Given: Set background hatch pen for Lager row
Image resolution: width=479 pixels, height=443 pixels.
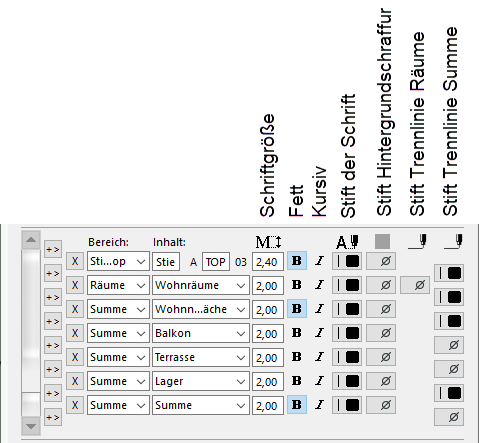Looking at the screenshot, I should pos(381,382).
